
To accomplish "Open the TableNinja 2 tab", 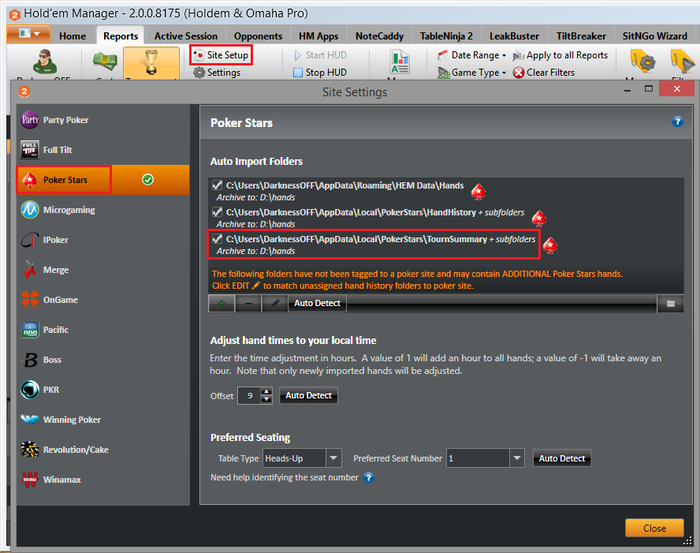I will pyautogui.click(x=446, y=36).
